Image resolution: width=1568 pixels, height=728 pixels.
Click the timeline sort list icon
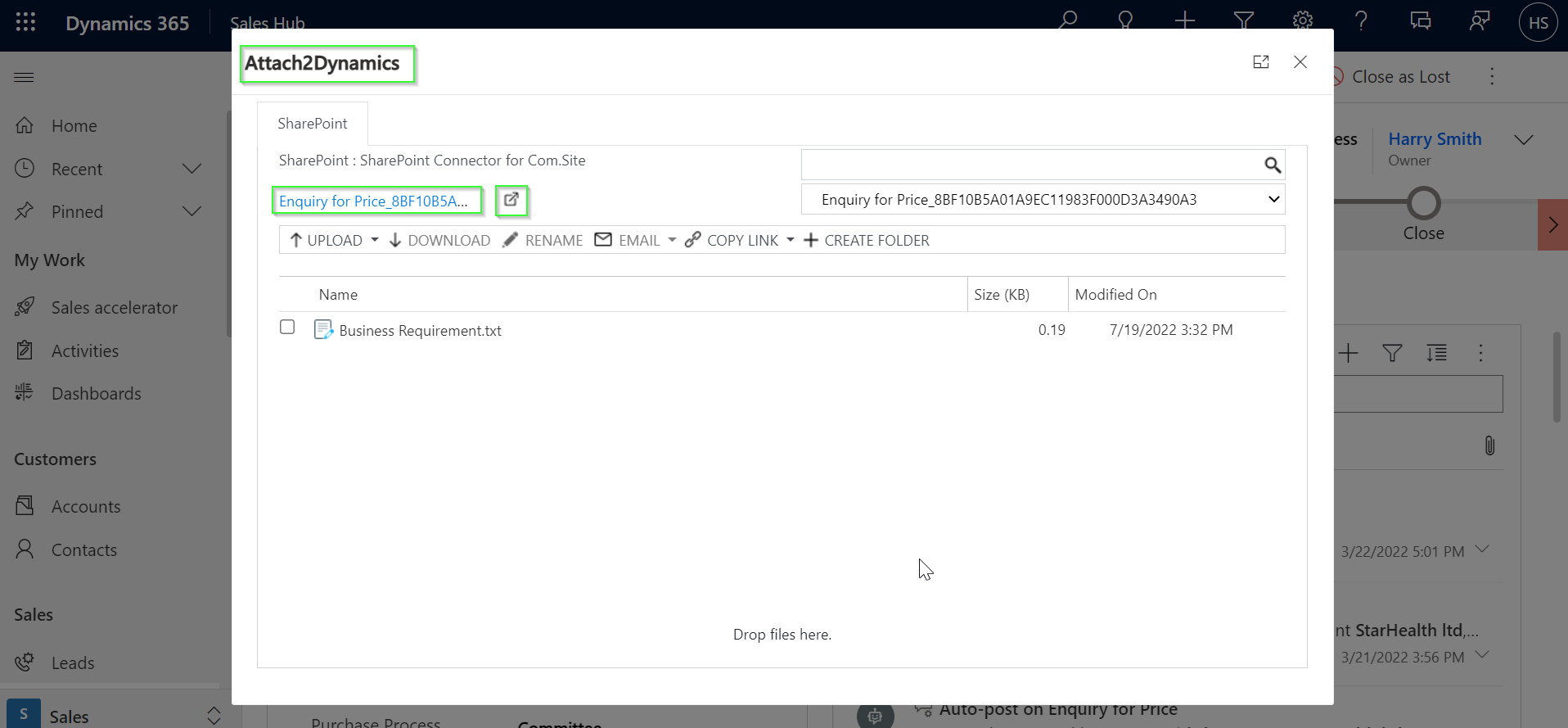[x=1436, y=353]
